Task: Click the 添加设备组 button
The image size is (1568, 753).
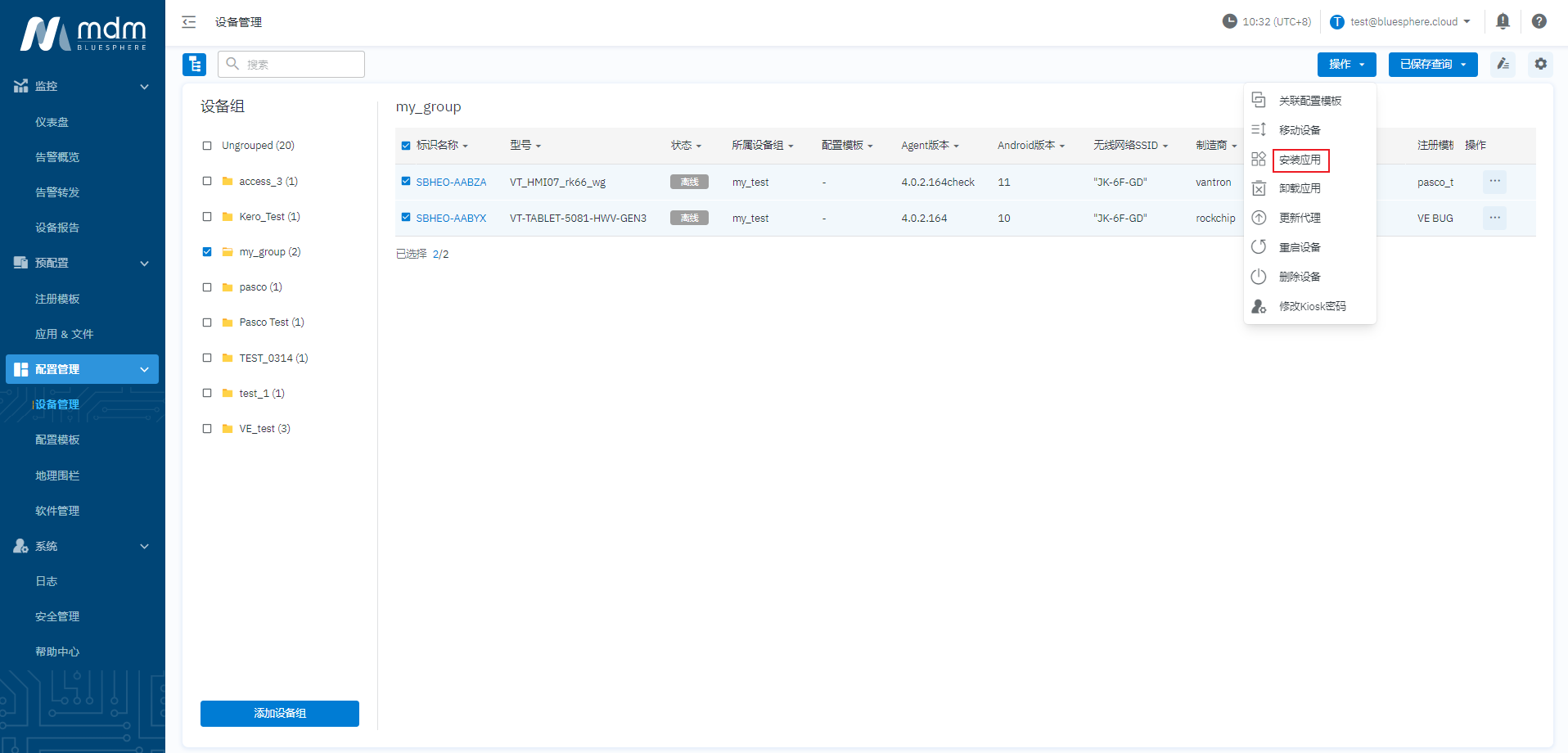Action: tap(280, 713)
